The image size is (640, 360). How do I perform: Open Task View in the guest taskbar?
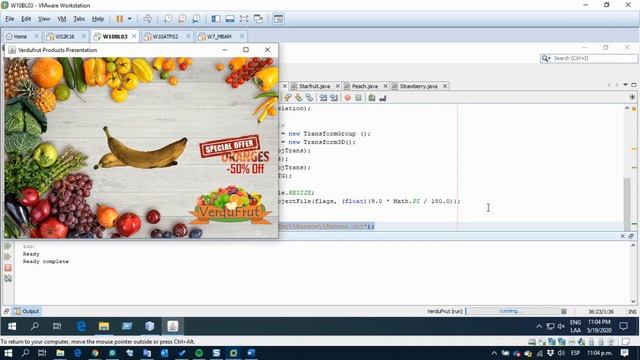click(x=57, y=327)
